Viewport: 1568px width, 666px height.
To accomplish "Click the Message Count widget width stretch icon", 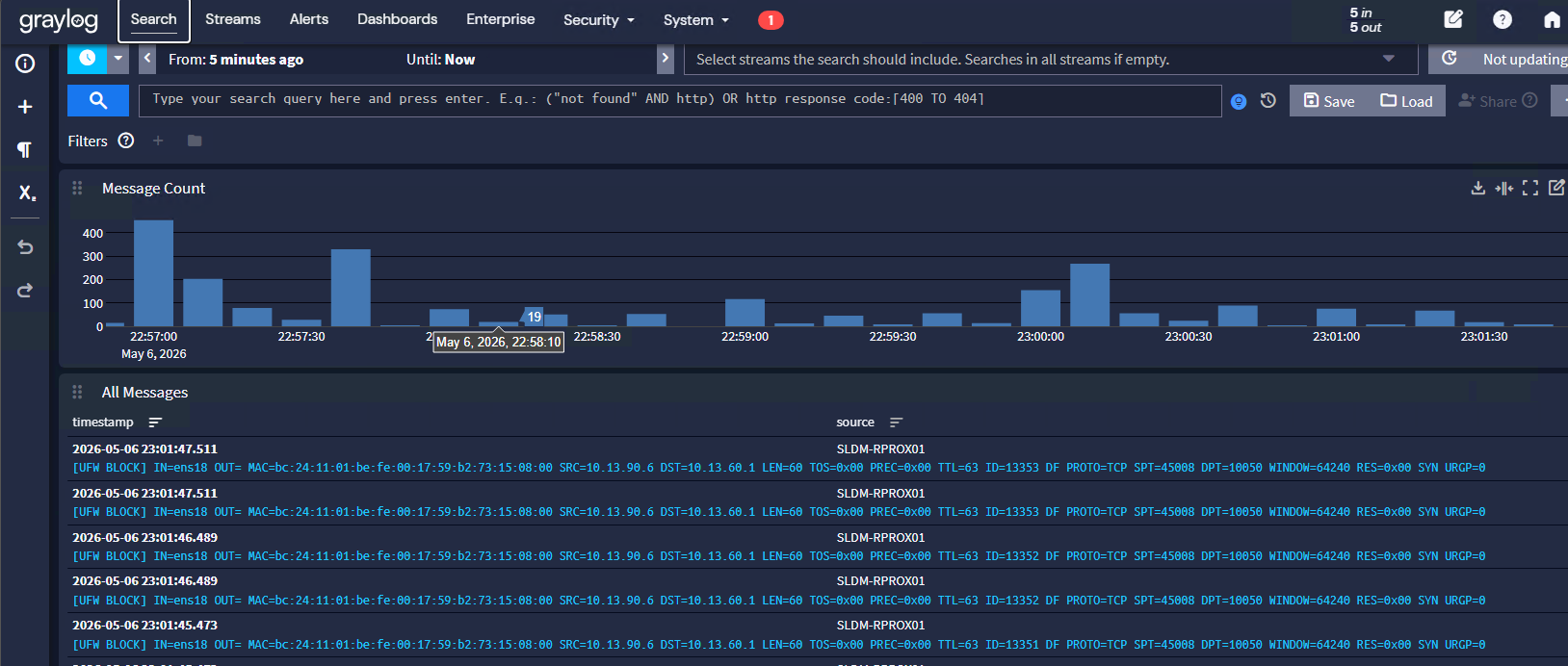I will [1504, 188].
